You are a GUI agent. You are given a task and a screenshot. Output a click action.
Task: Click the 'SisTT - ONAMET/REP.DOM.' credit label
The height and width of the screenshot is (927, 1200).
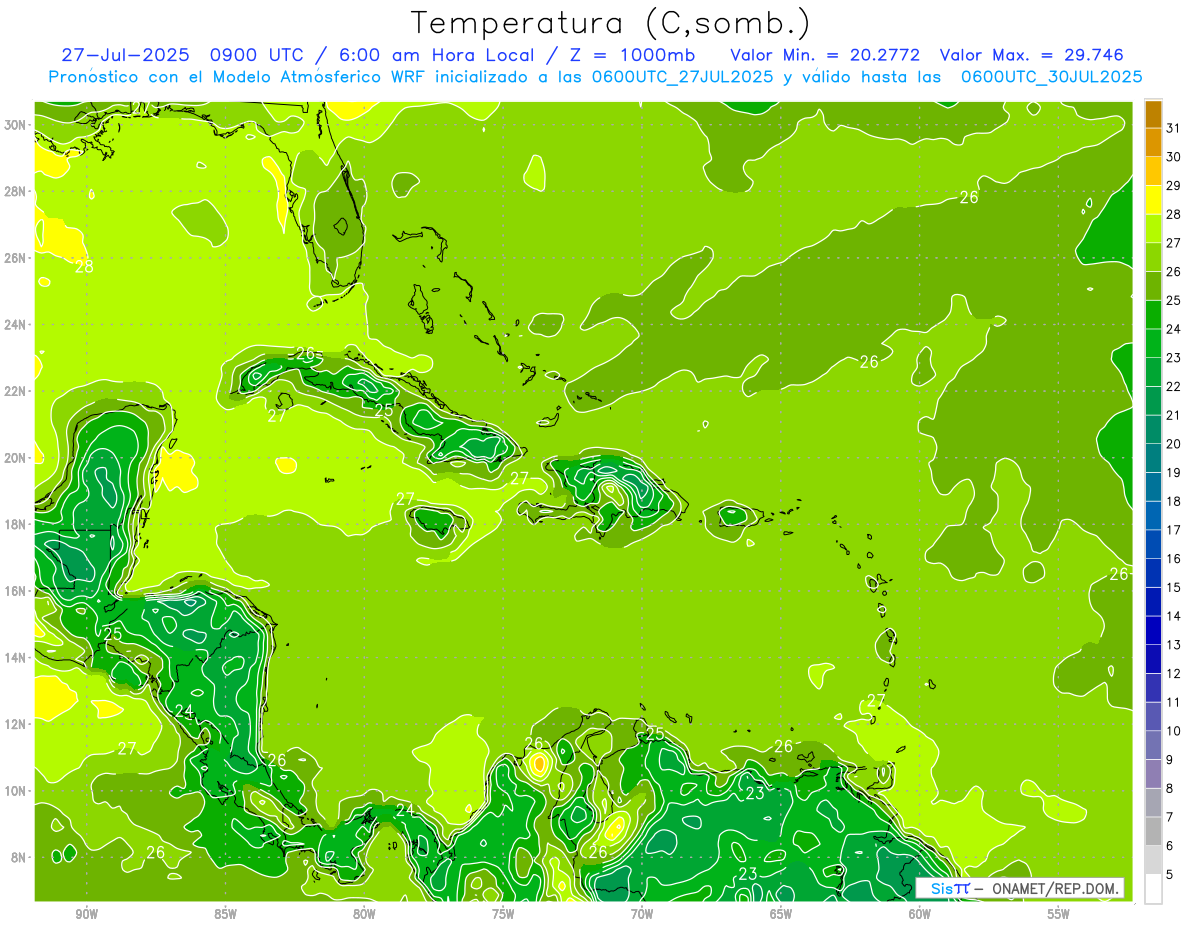1019,888
